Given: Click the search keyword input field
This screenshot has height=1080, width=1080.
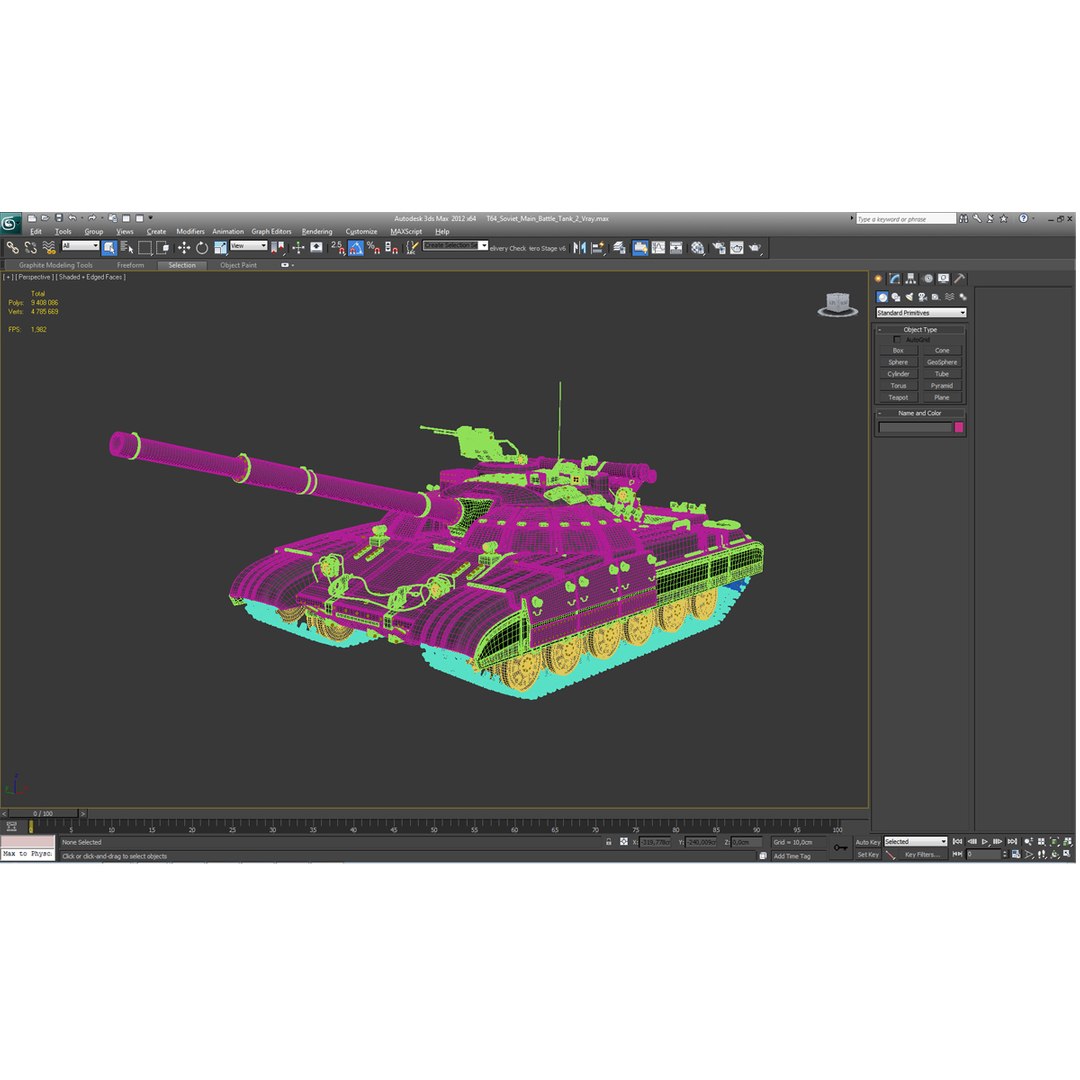Looking at the screenshot, I should click(x=906, y=219).
